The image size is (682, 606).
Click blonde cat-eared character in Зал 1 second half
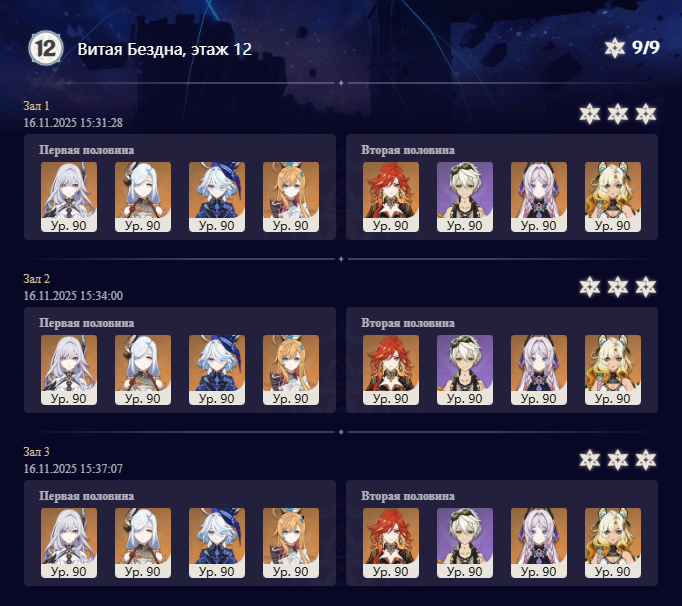(x=612, y=197)
